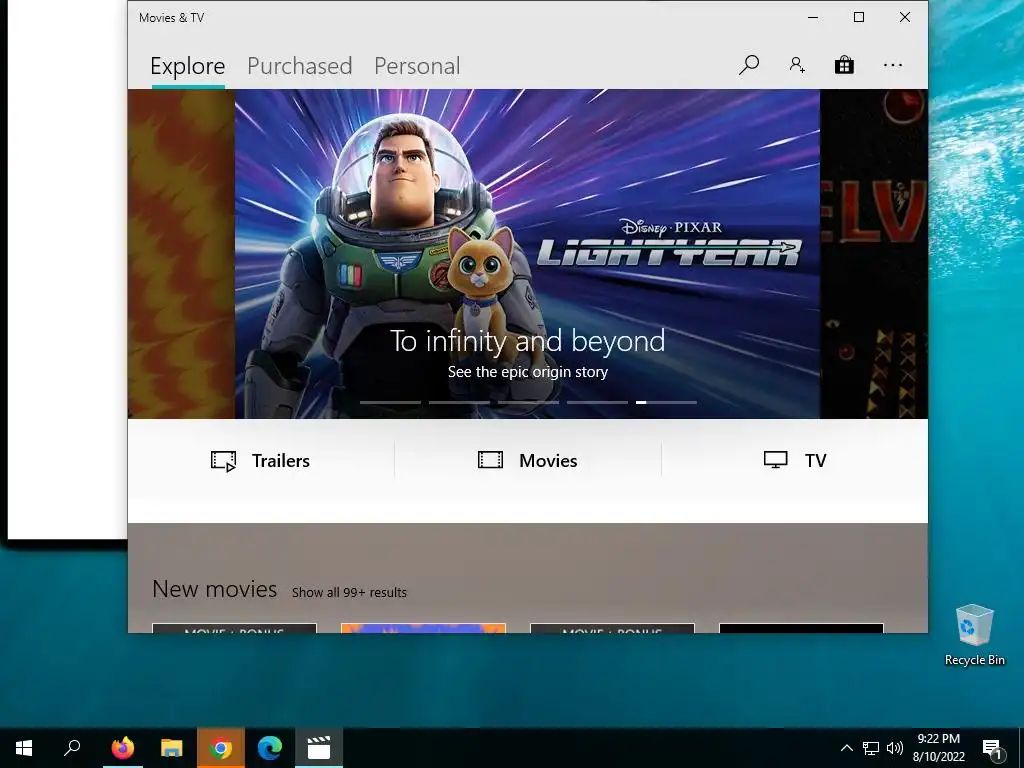Open the volume speaker tray icon
Screen dimensions: 1024x768
pyautogui.click(x=895, y=748)
